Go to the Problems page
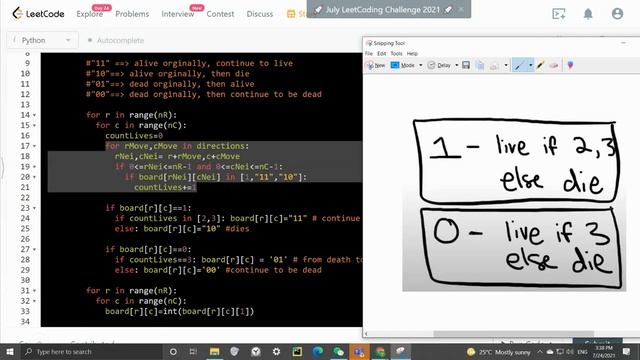 (132, 14)
